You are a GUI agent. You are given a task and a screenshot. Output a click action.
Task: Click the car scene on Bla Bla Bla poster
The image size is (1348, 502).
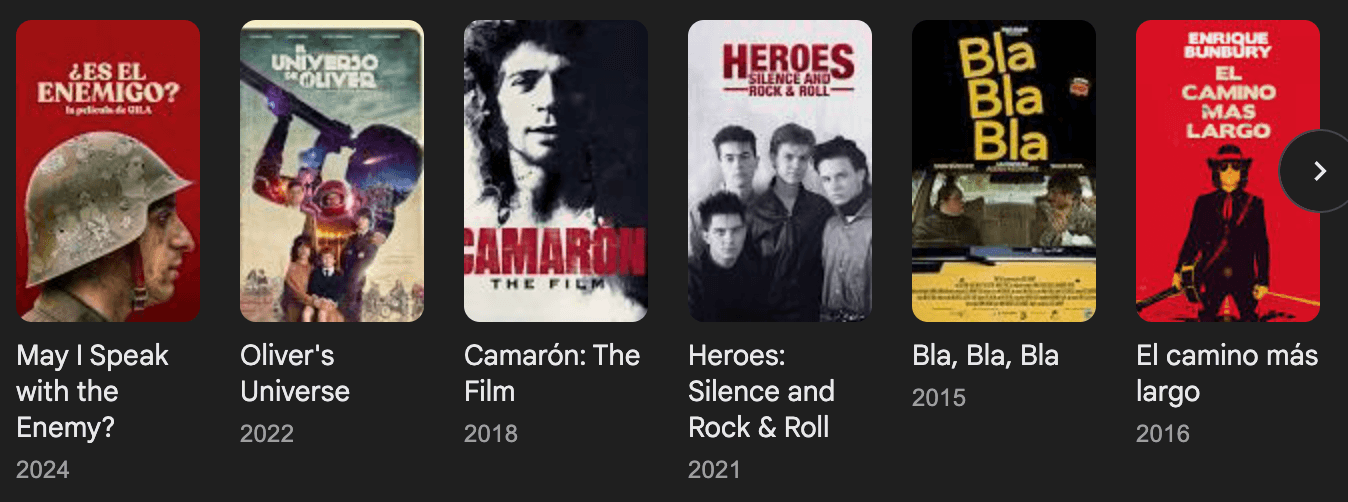[1003, 214]
